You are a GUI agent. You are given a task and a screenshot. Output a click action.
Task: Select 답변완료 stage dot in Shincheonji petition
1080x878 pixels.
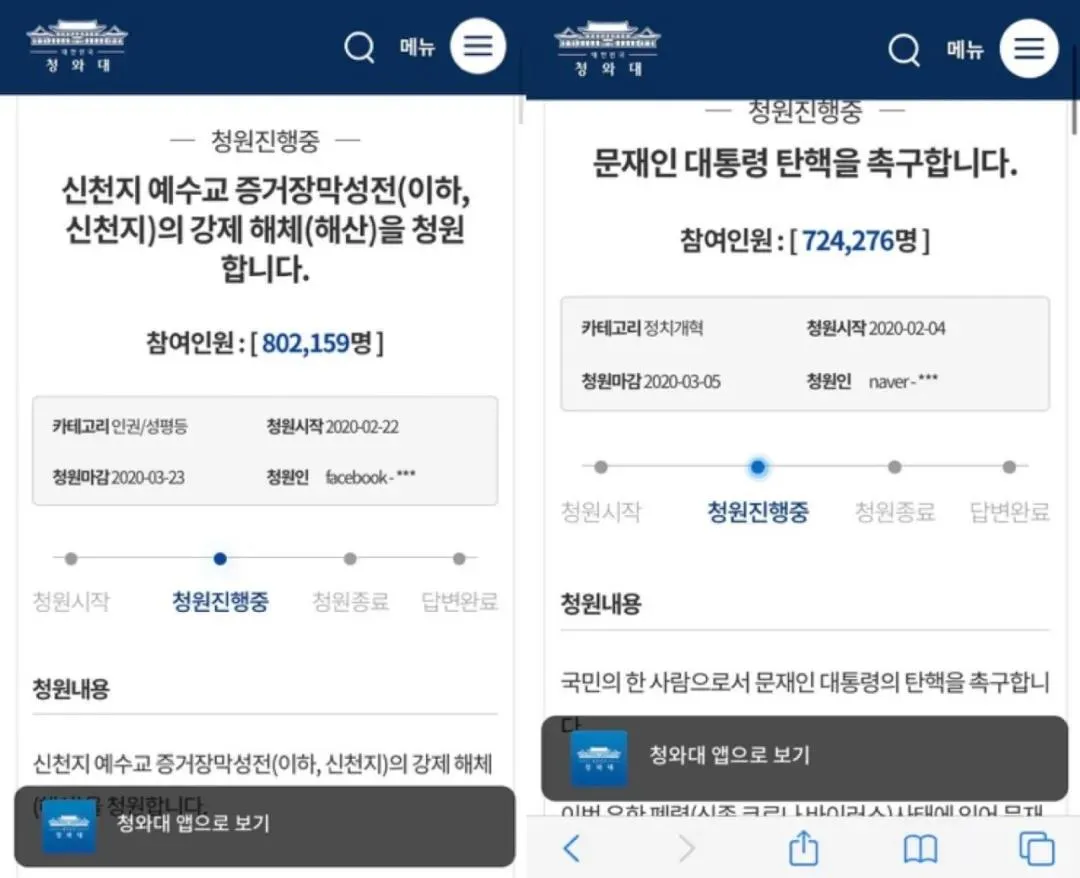click(459, 558)
